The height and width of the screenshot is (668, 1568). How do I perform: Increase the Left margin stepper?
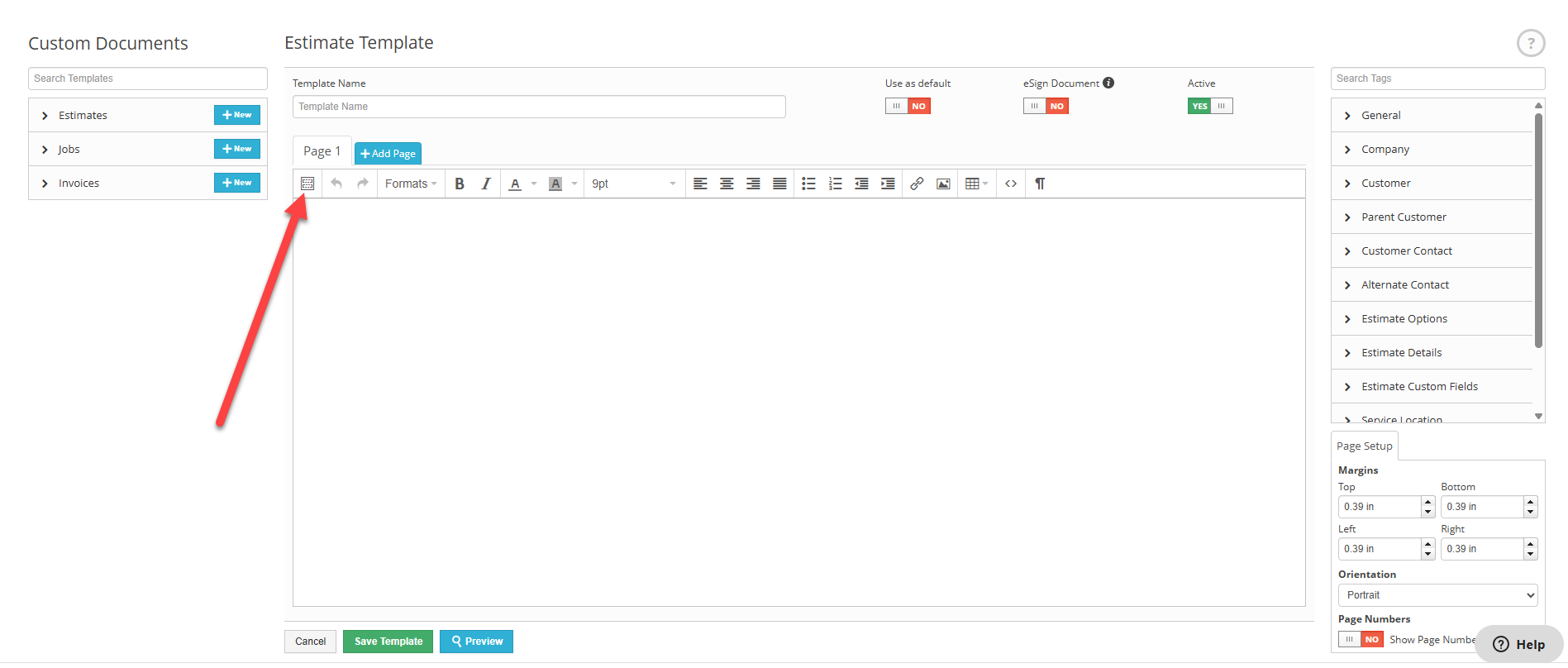pyautogui.click(x=1427, y=544)
